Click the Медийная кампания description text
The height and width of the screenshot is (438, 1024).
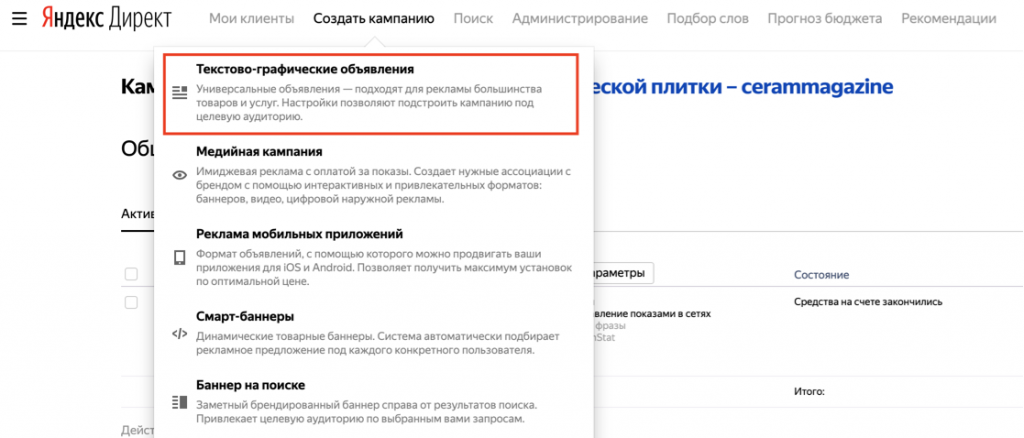pos(384,186)
